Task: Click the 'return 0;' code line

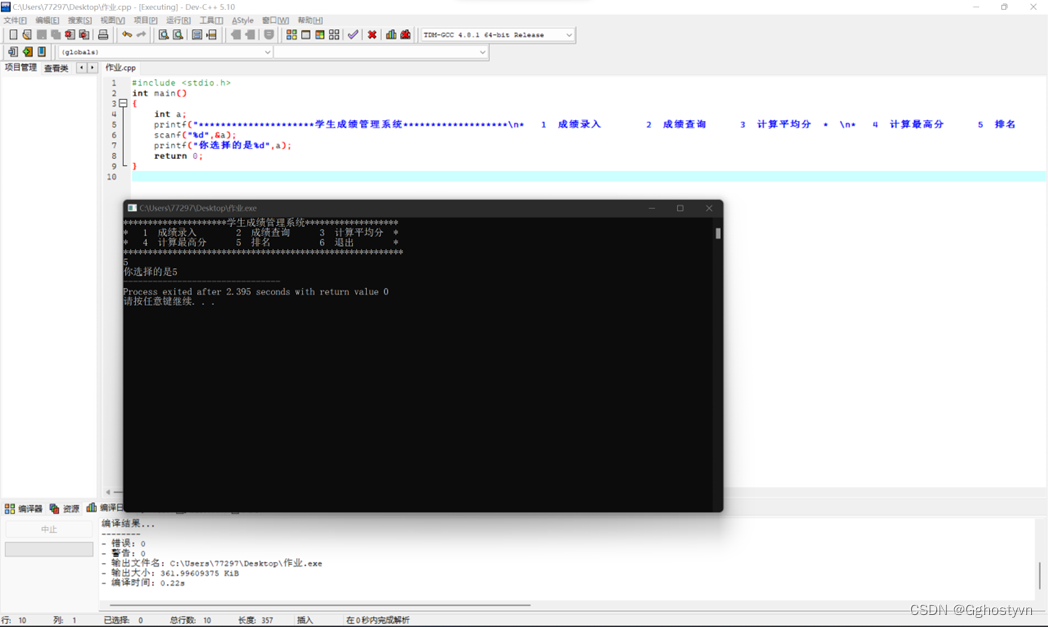Action: pos(178,156)
